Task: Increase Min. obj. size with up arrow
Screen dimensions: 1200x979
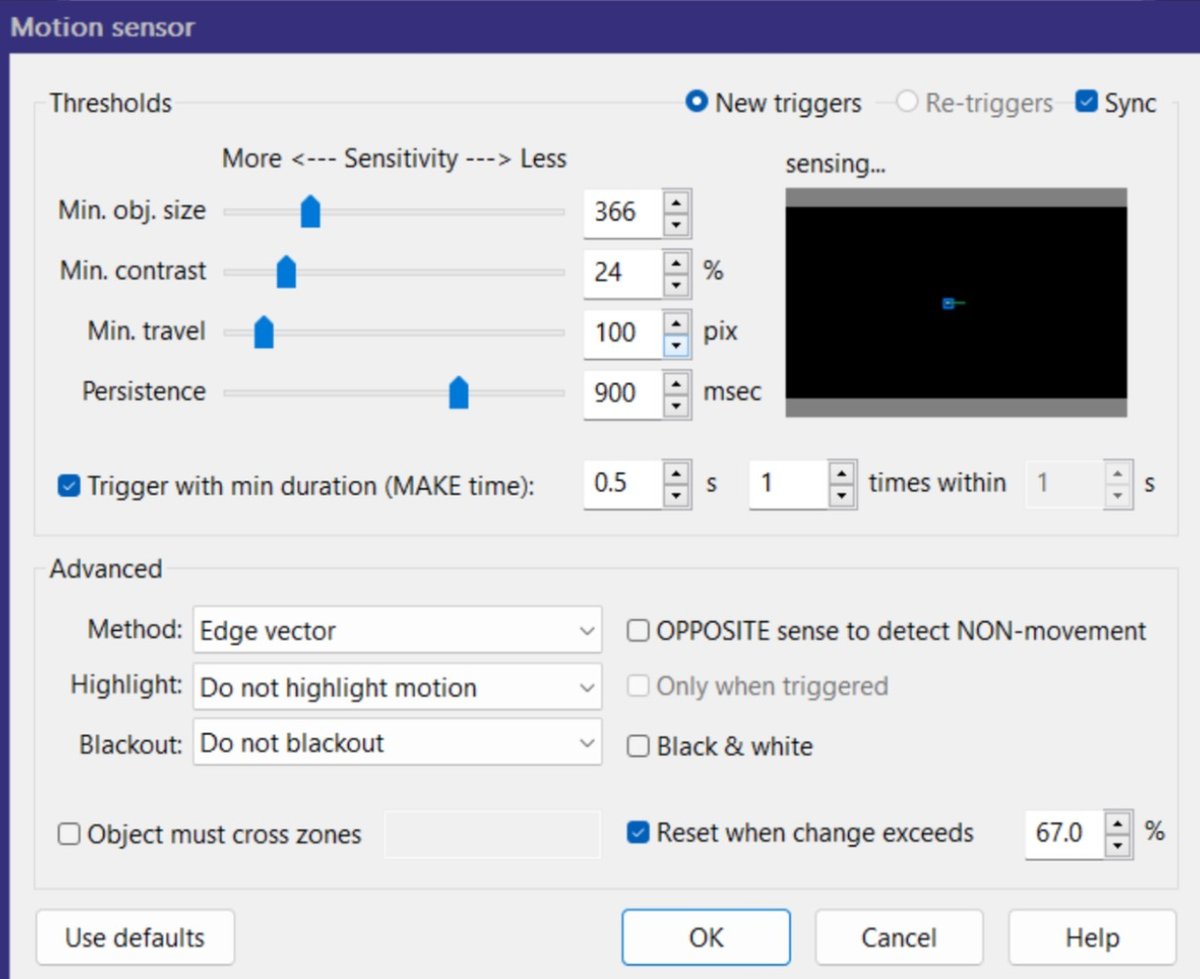Action: [677, 201]
